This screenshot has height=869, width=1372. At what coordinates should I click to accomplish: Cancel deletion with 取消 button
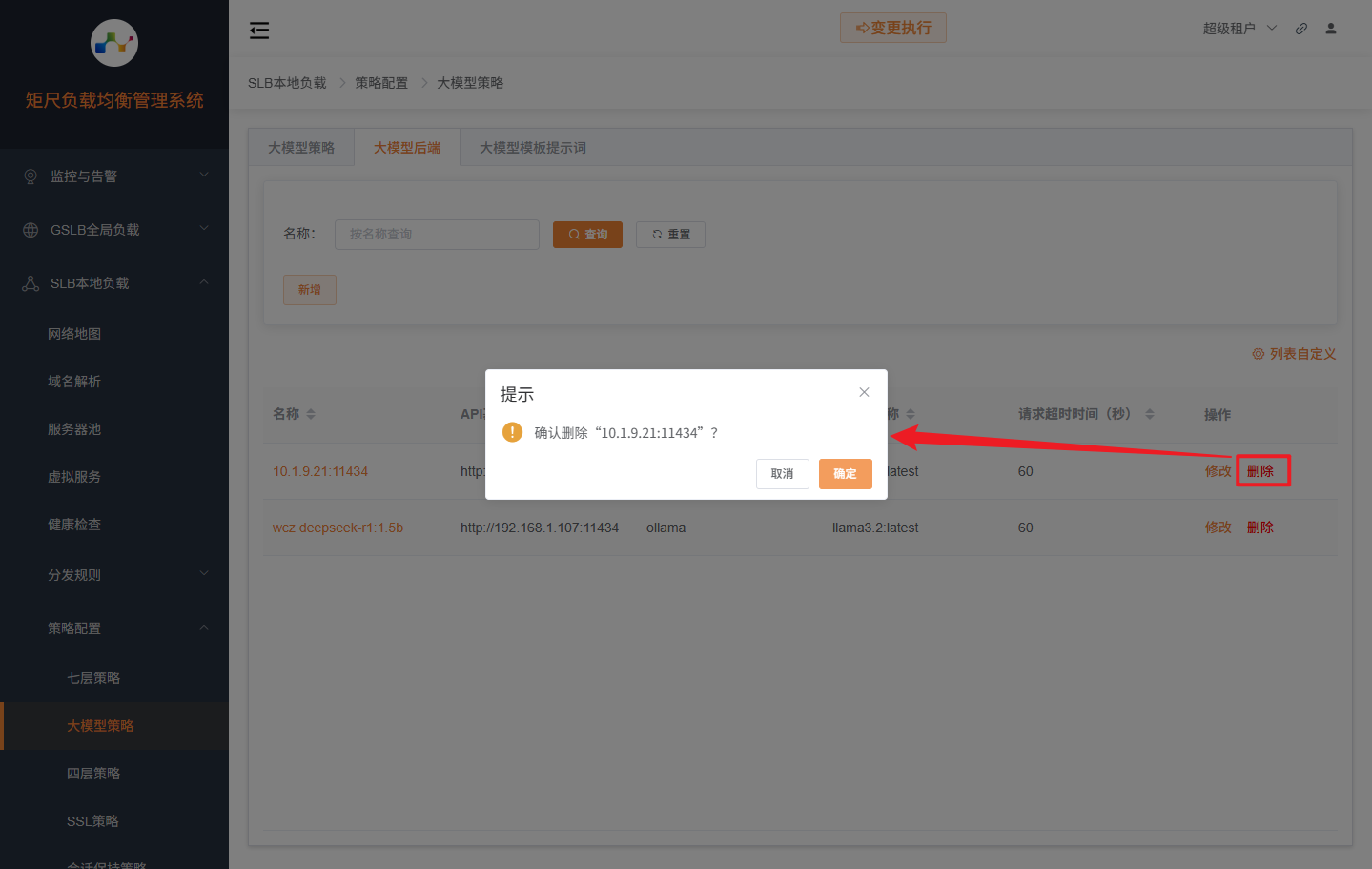(782, 474)
